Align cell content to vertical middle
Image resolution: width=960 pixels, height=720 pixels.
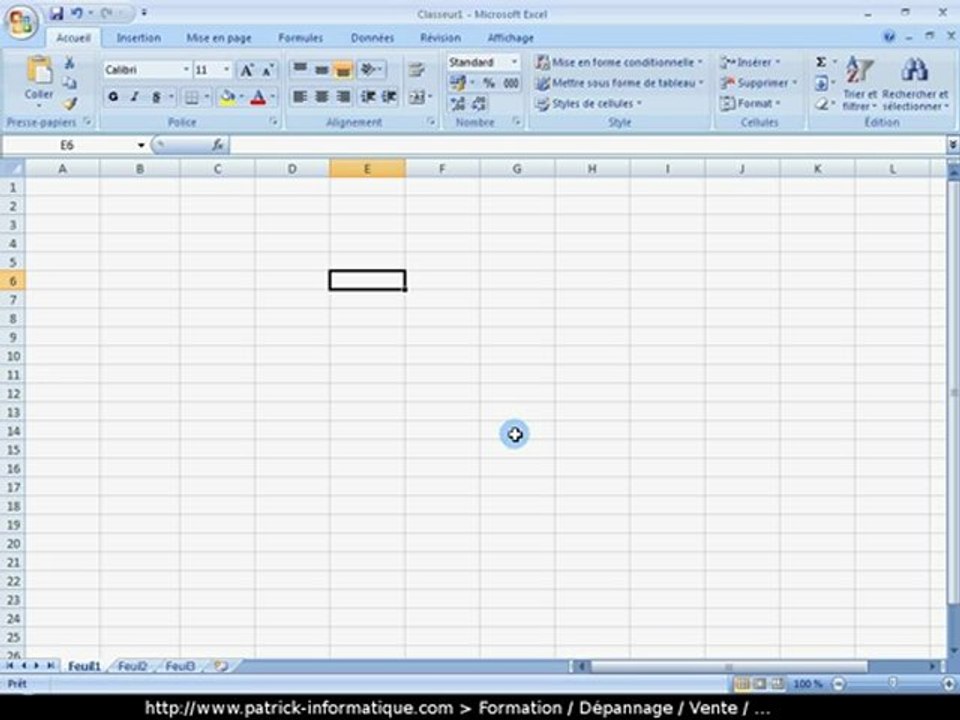321,70
